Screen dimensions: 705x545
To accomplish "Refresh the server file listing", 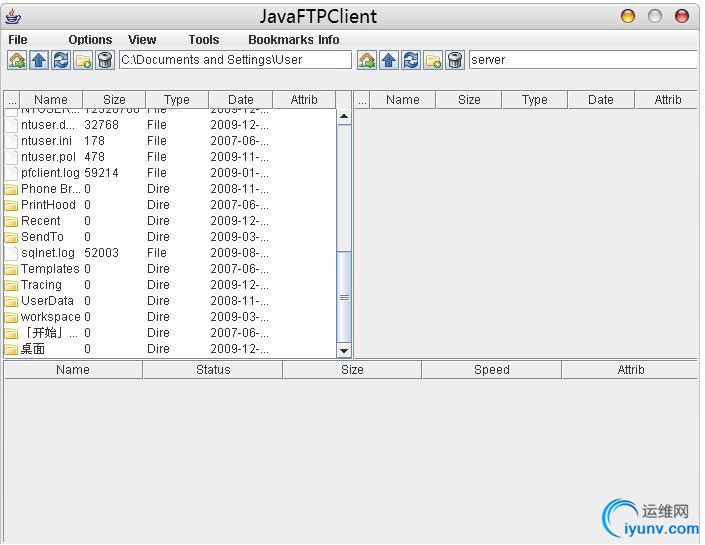I will tap(411, 60).
